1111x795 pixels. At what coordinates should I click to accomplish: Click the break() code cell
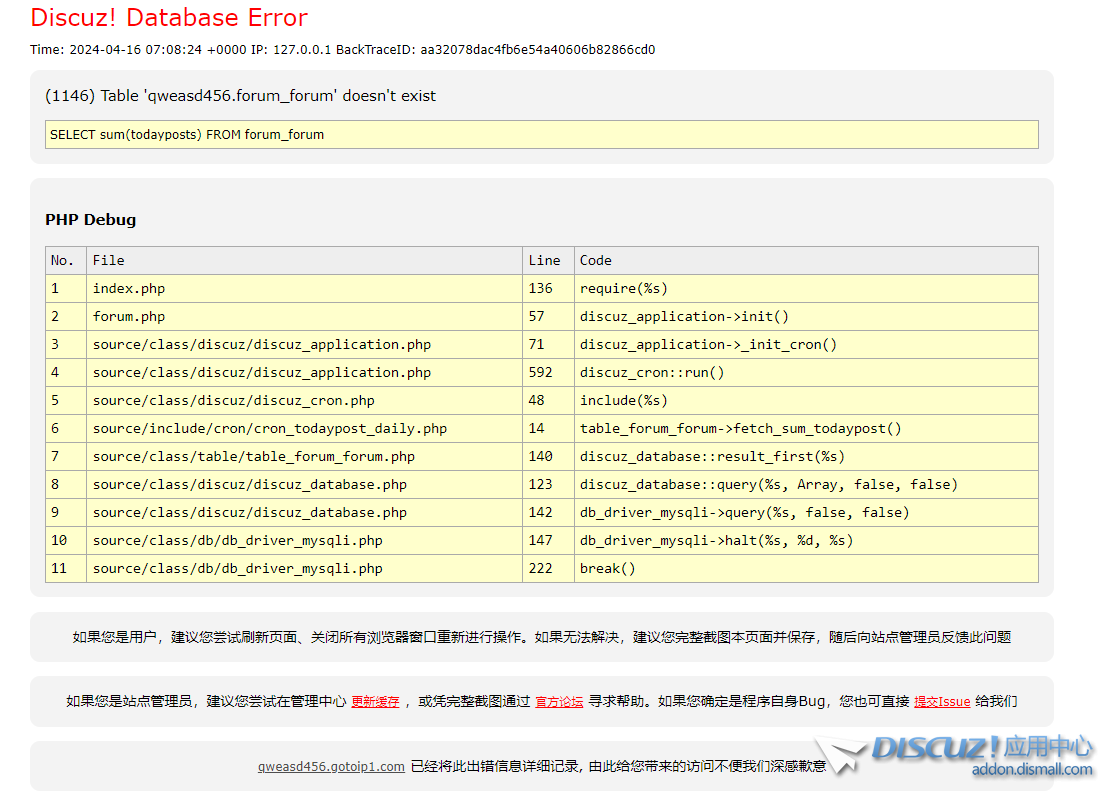608,569
